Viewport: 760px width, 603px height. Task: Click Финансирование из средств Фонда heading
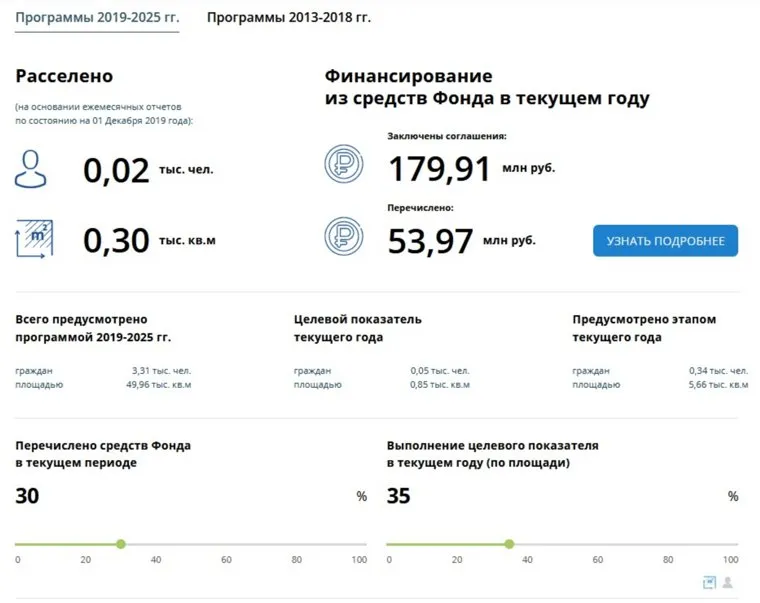487,87
